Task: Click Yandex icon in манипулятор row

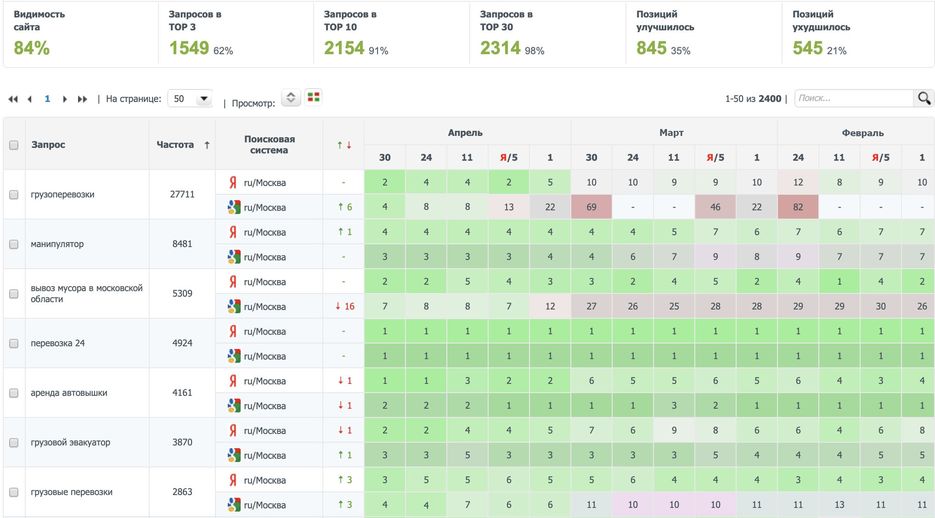Action: pyautogui.click(x=233, y=232)
